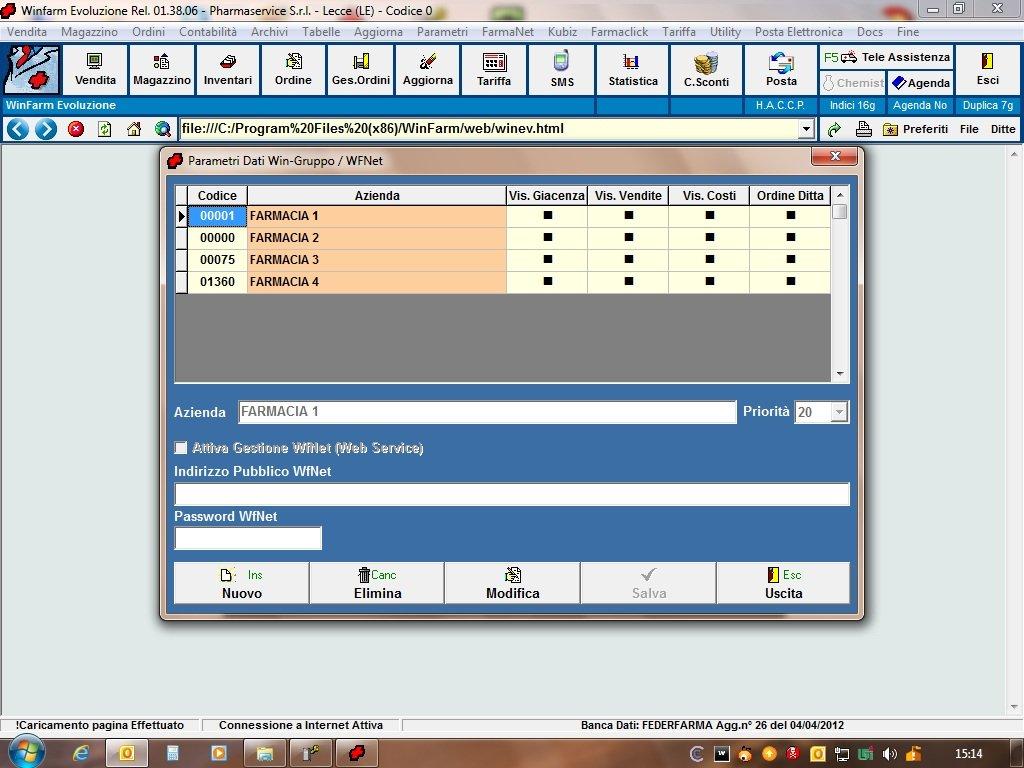Open the Vendita toolbar icon
This screenshot has width=1024, height=768.
(x=95, y=69)
